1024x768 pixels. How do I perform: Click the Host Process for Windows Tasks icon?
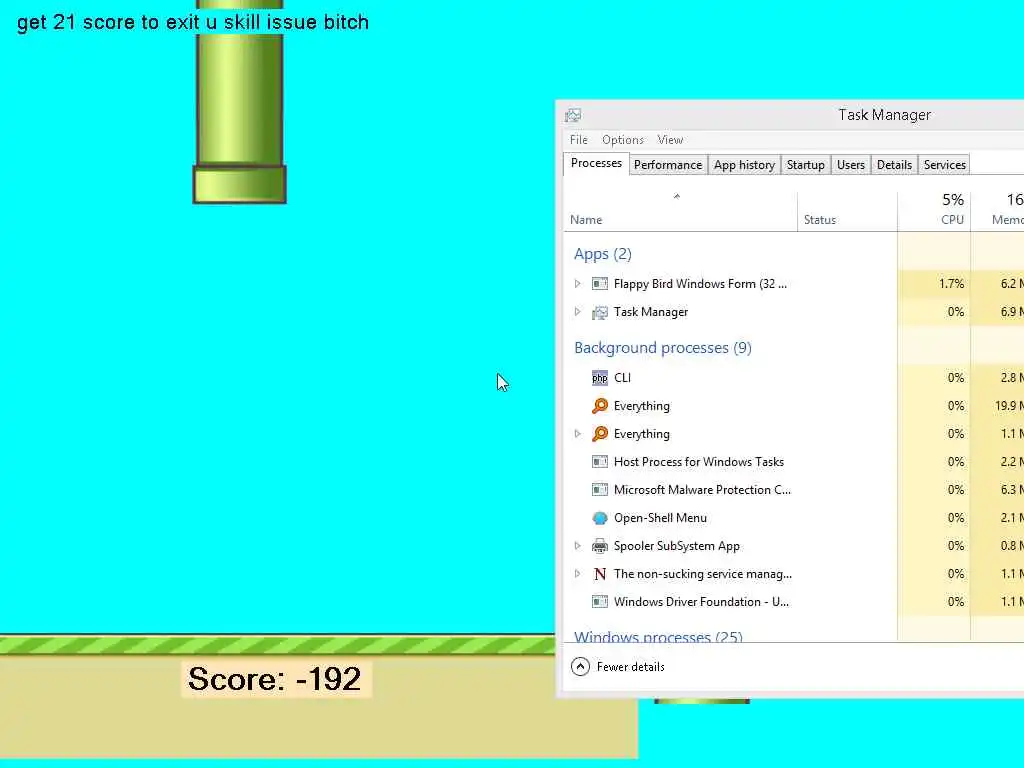pyautogui.click(x=600, y=462)
